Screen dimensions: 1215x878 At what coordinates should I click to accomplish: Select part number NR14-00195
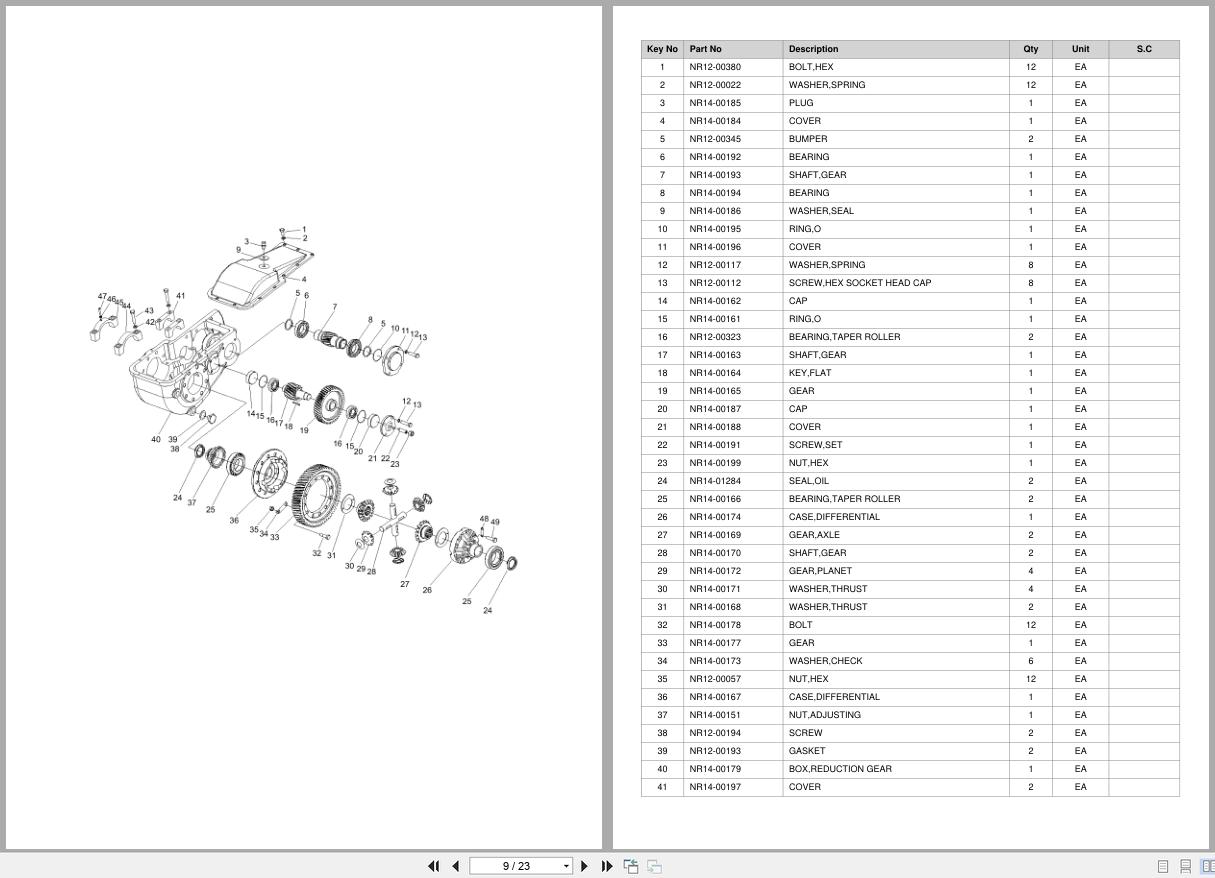[x=715, y=229]
